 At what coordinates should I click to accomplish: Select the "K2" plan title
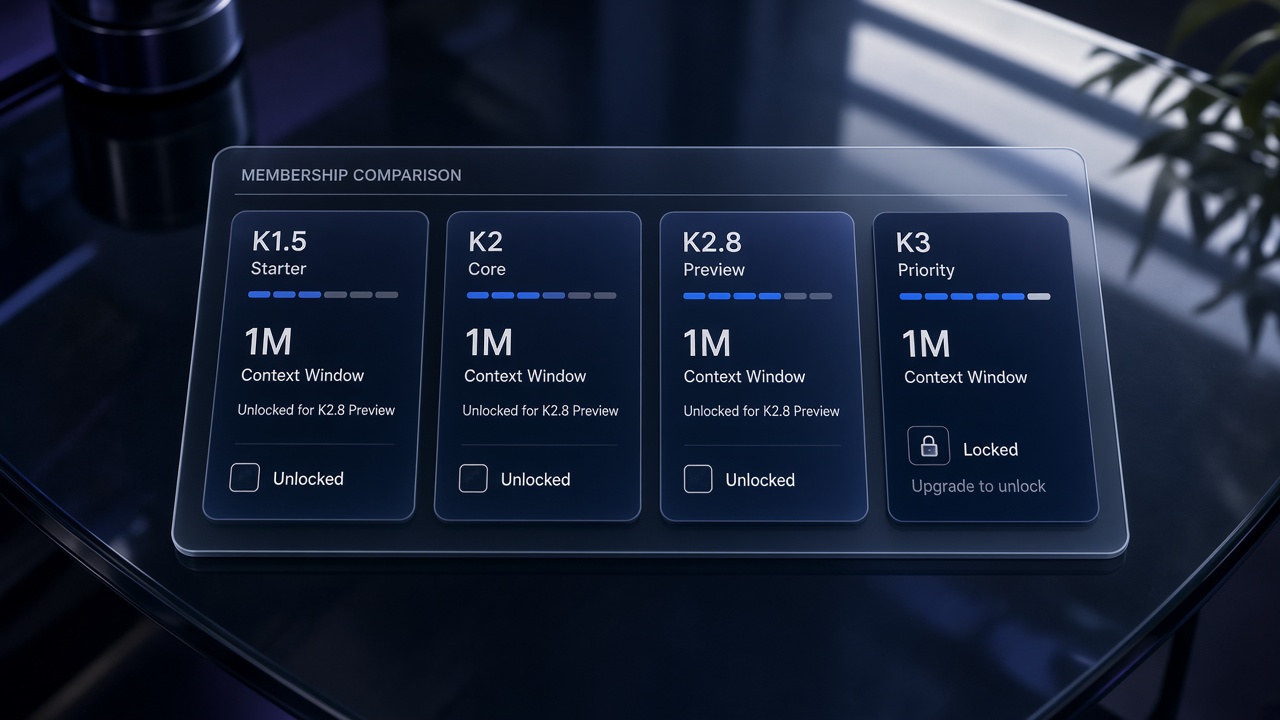[x=485, y=242]
